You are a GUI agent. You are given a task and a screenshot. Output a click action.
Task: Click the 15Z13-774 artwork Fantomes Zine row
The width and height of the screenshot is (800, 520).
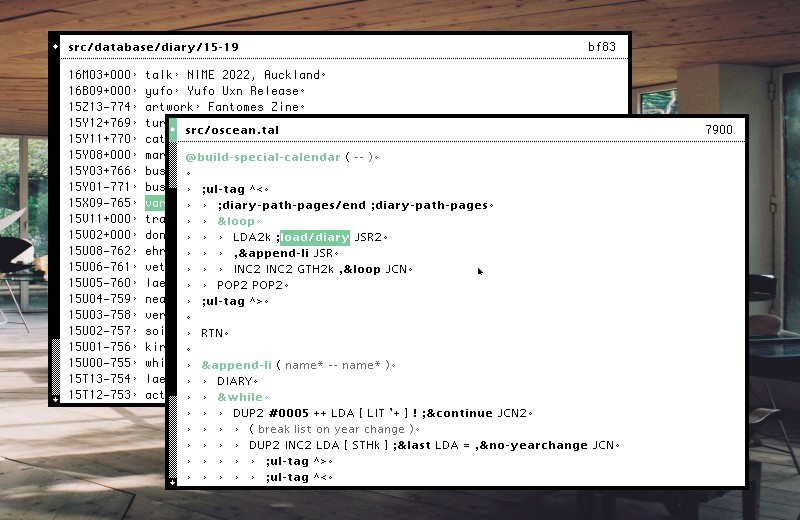pos(185,107)
